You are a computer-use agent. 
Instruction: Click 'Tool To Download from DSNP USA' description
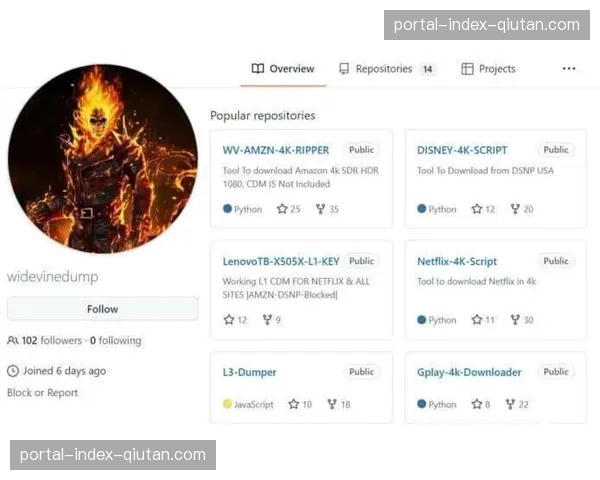click(485, 170)
